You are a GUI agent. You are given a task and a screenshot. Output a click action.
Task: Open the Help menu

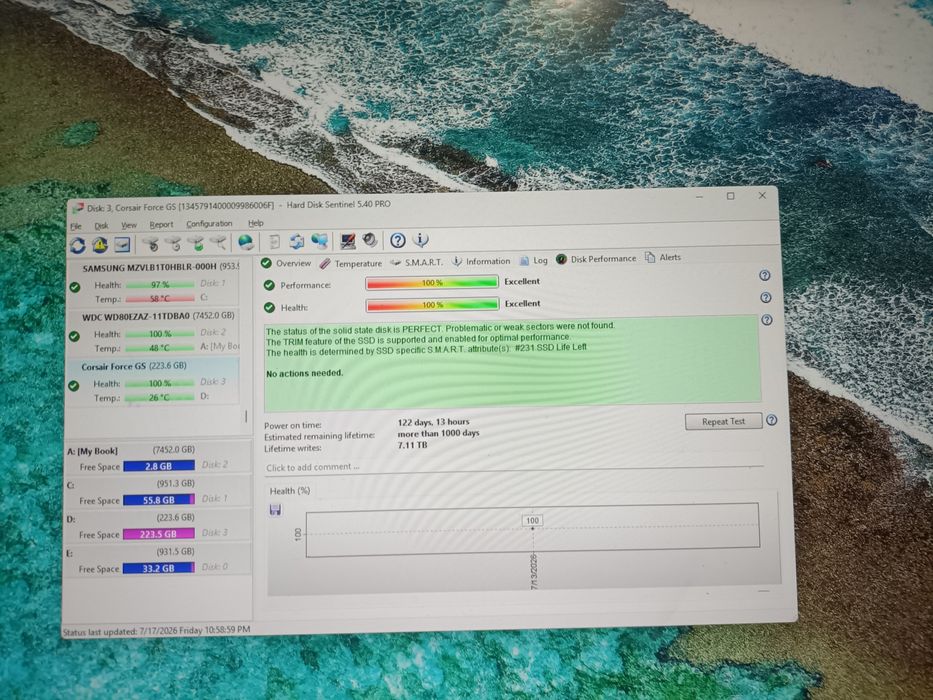(x=255, y=223)
